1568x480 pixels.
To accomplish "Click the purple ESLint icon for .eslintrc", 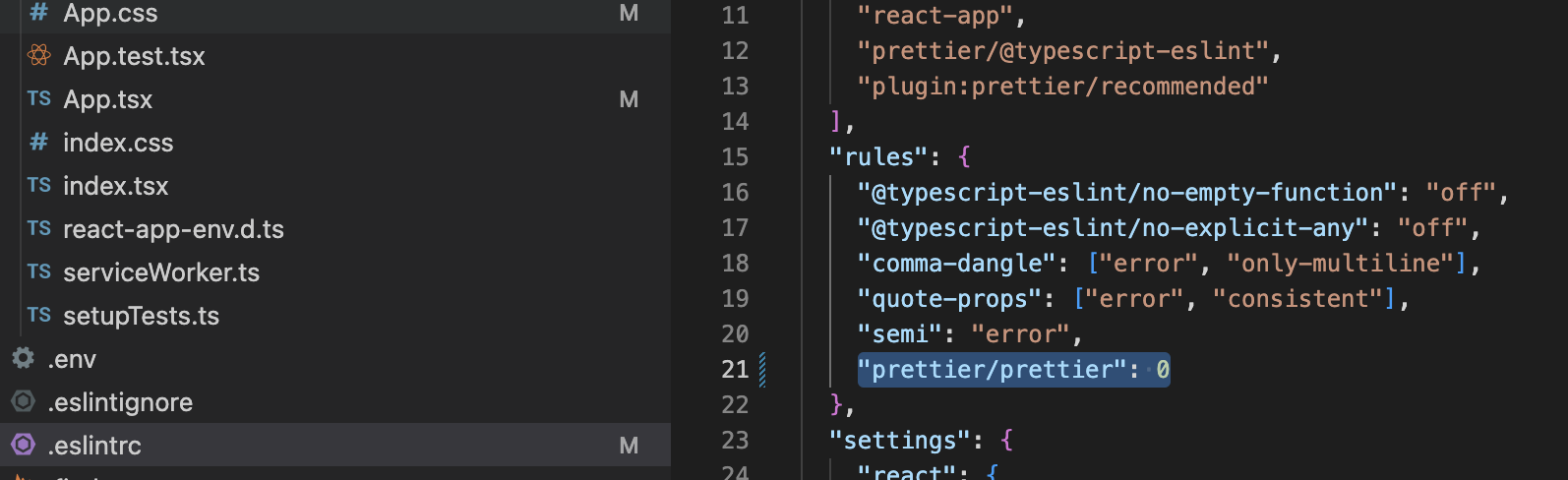I will click(24, 446).
